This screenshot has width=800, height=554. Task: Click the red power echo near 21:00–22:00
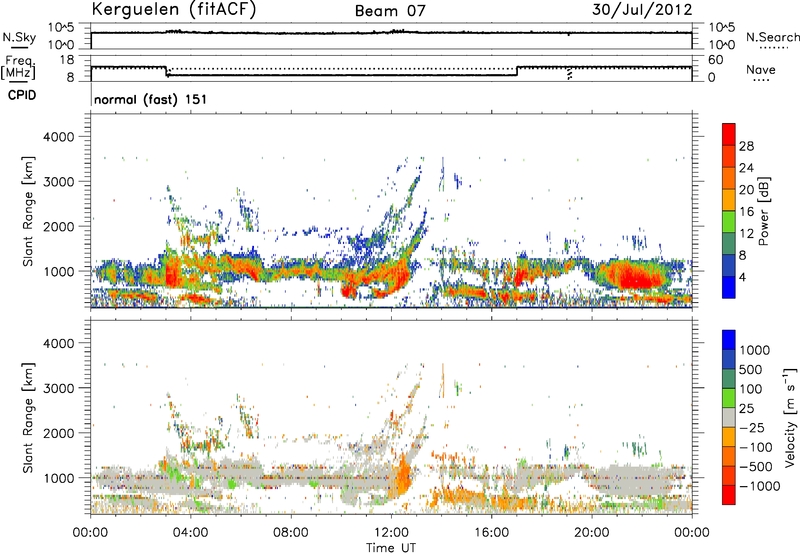point(638,278)
